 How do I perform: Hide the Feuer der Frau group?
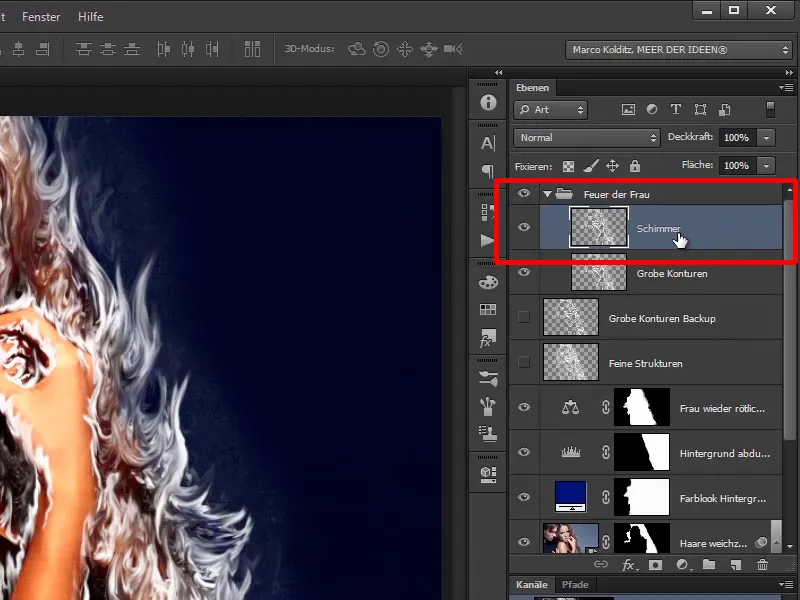(524, 193)
